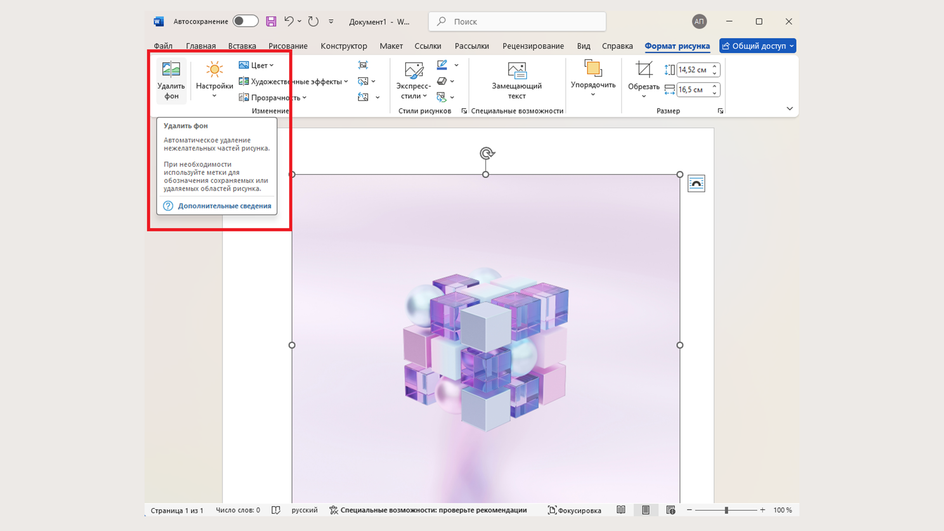Click the rotation handle above the picture
The image size is (944, 531).
click(486, 153)
